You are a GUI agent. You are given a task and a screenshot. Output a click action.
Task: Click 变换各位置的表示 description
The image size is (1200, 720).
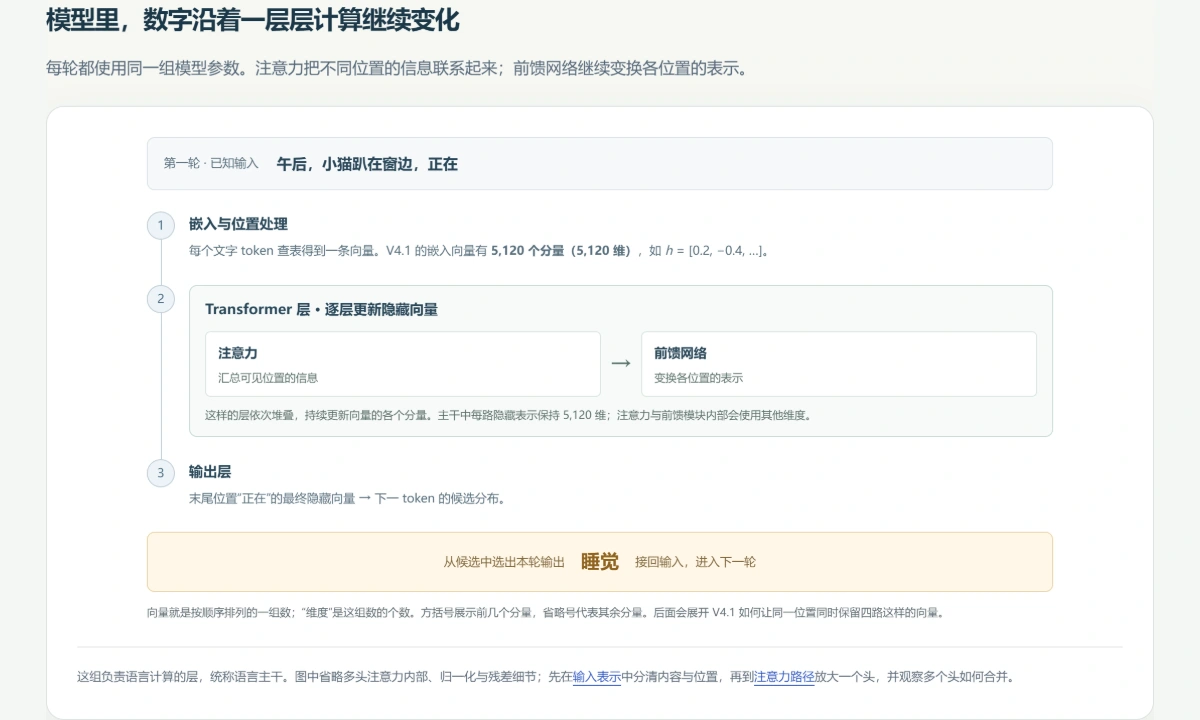click(699, 378)
